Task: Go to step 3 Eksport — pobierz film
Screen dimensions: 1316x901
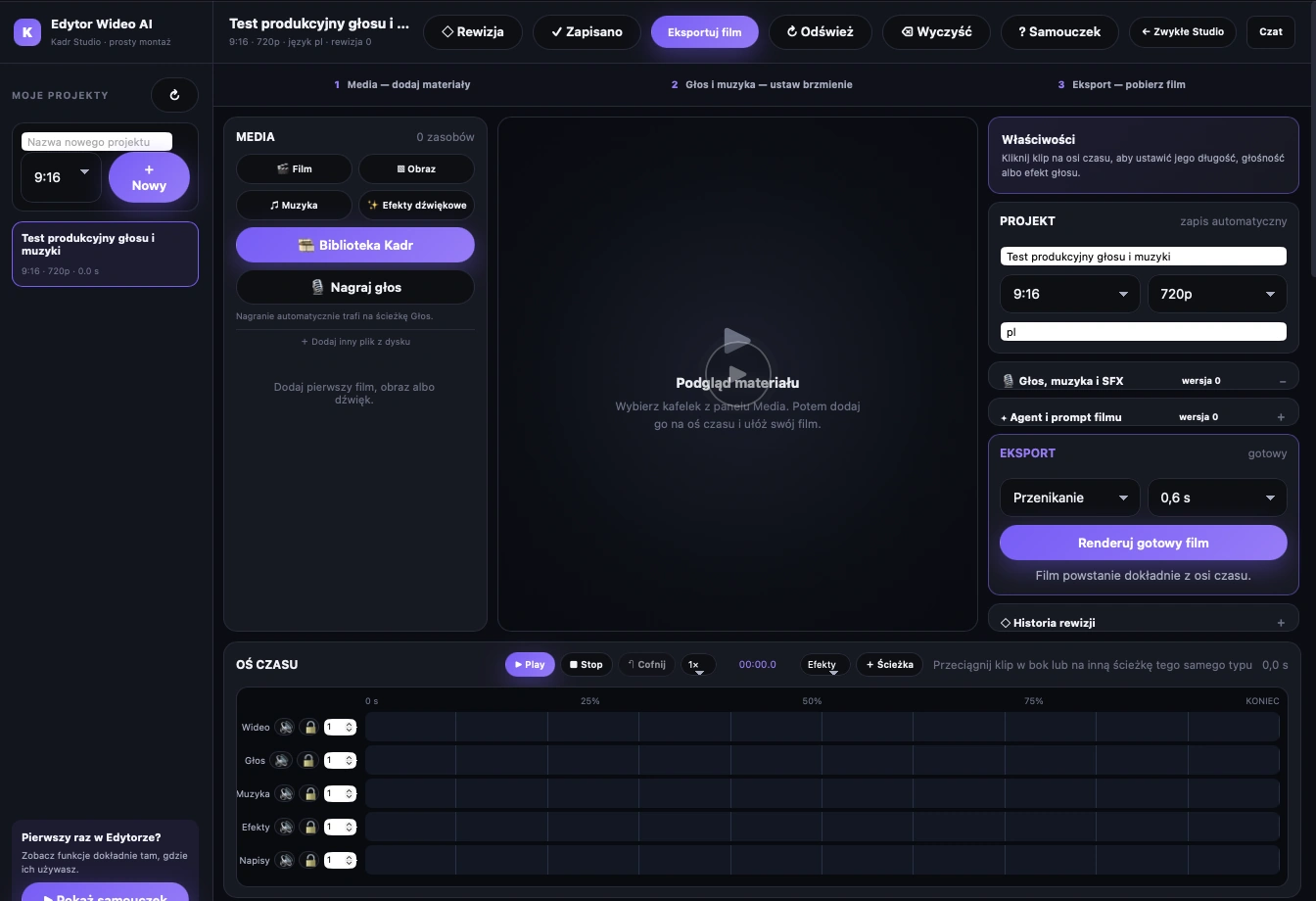Action: (x=1121, y=84)
